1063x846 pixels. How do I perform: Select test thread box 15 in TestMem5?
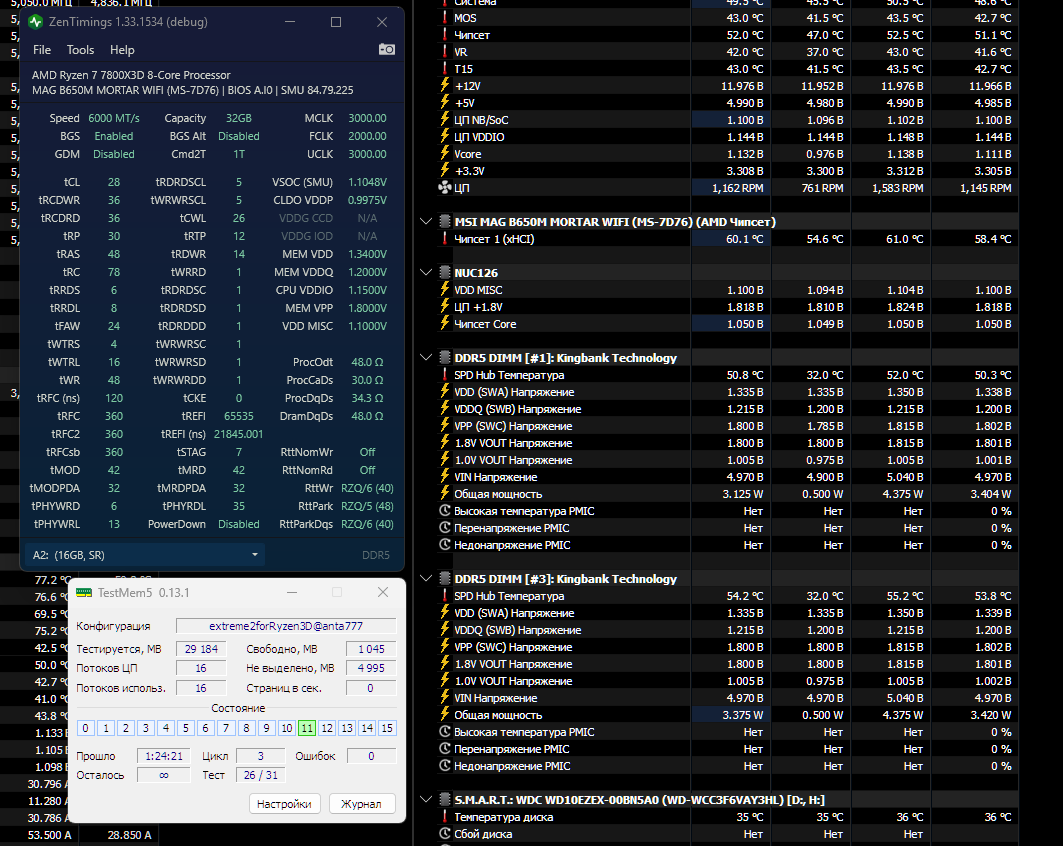387,728
